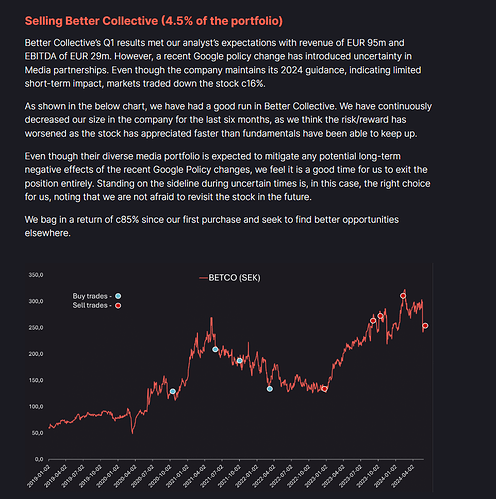
Task: Click the Selling Better Collective heading
Action: pos(154,21)
